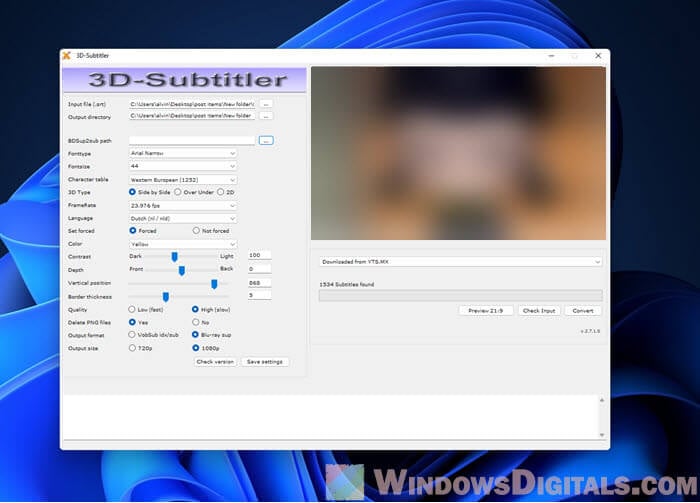This screenshot has height=503, width=700.
Task: Open the FrameRate dropdown showing 23.976 fps
Action: [183, 206]
